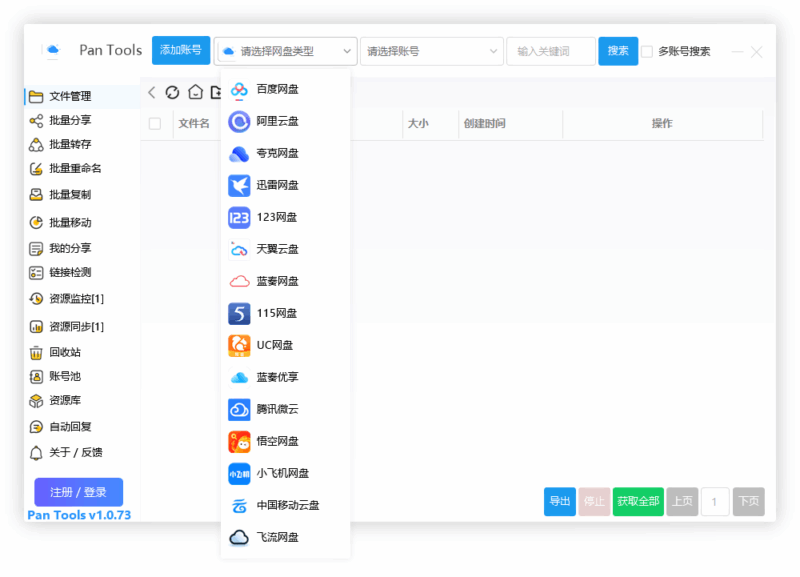Click the 回收站 trash icon

click(x=36, y=353)
